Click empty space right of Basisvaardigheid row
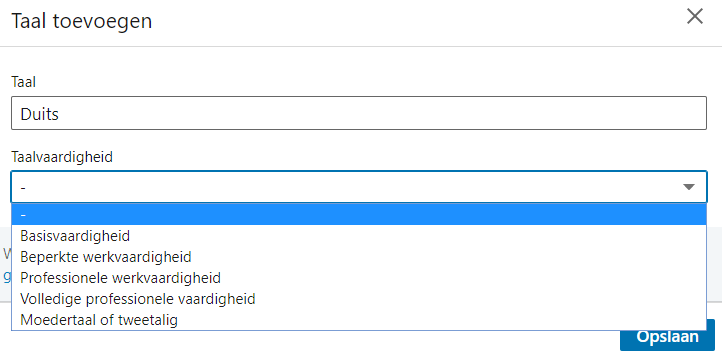722x360 pixels. pos(414,236)
